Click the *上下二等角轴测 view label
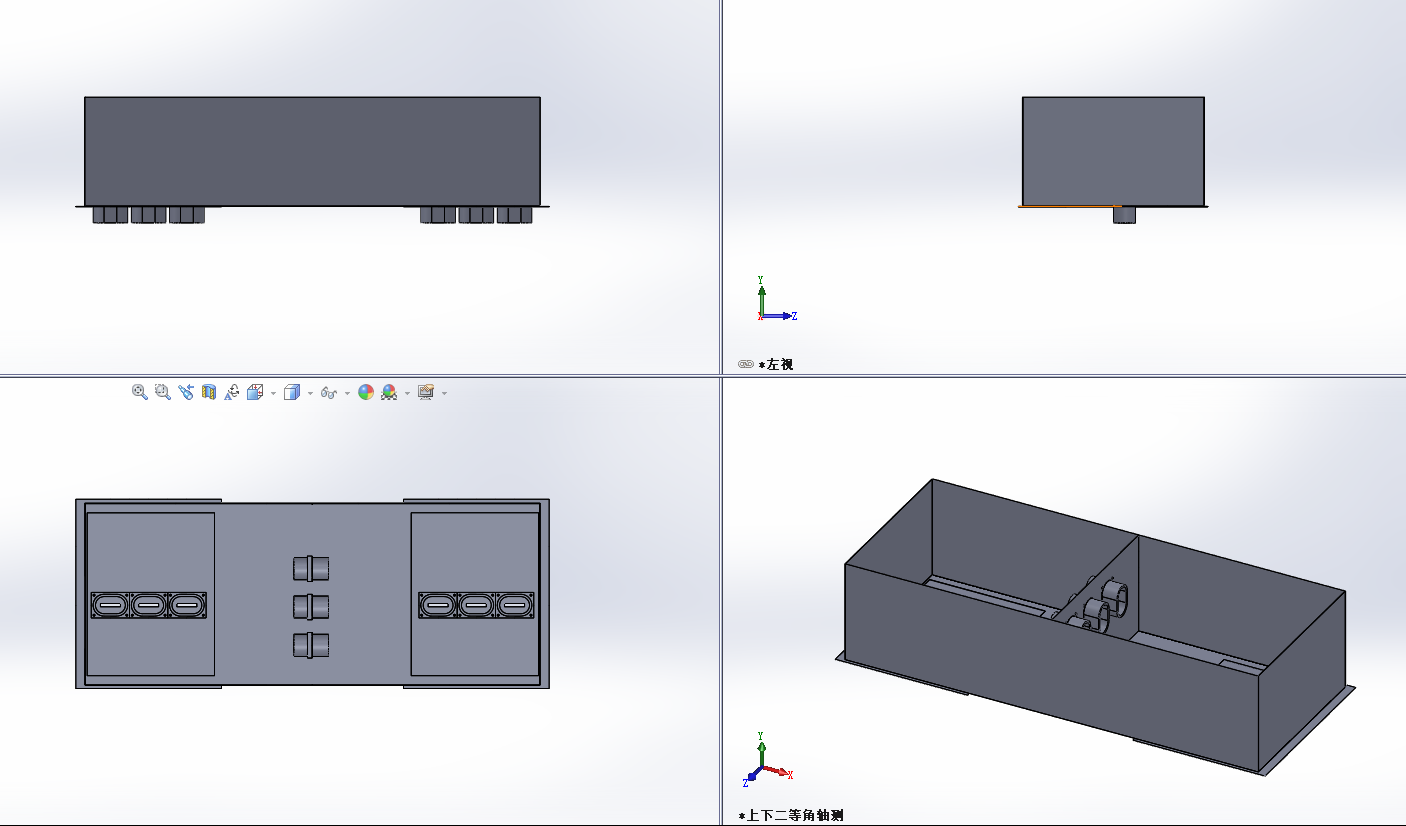Screen dimensions: 1406x826 coord(791,816)
